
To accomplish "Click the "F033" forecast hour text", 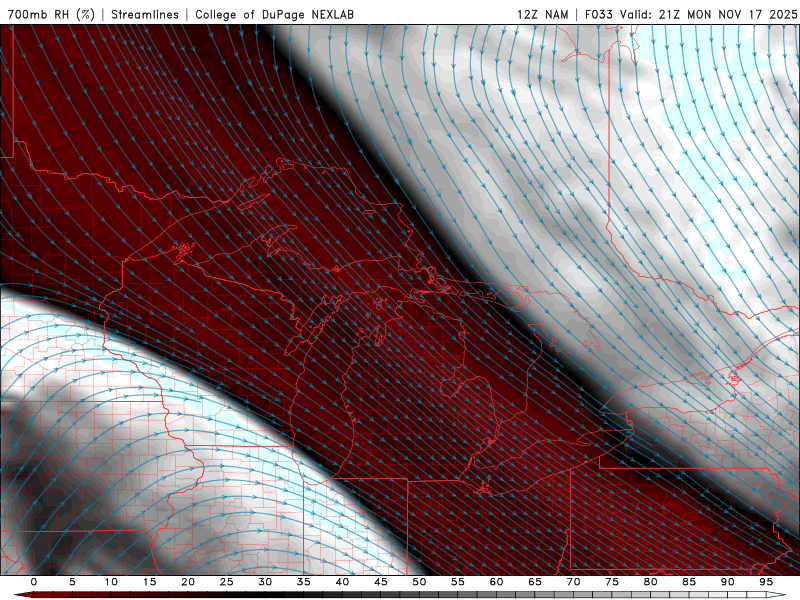I will tap(598, 14).
